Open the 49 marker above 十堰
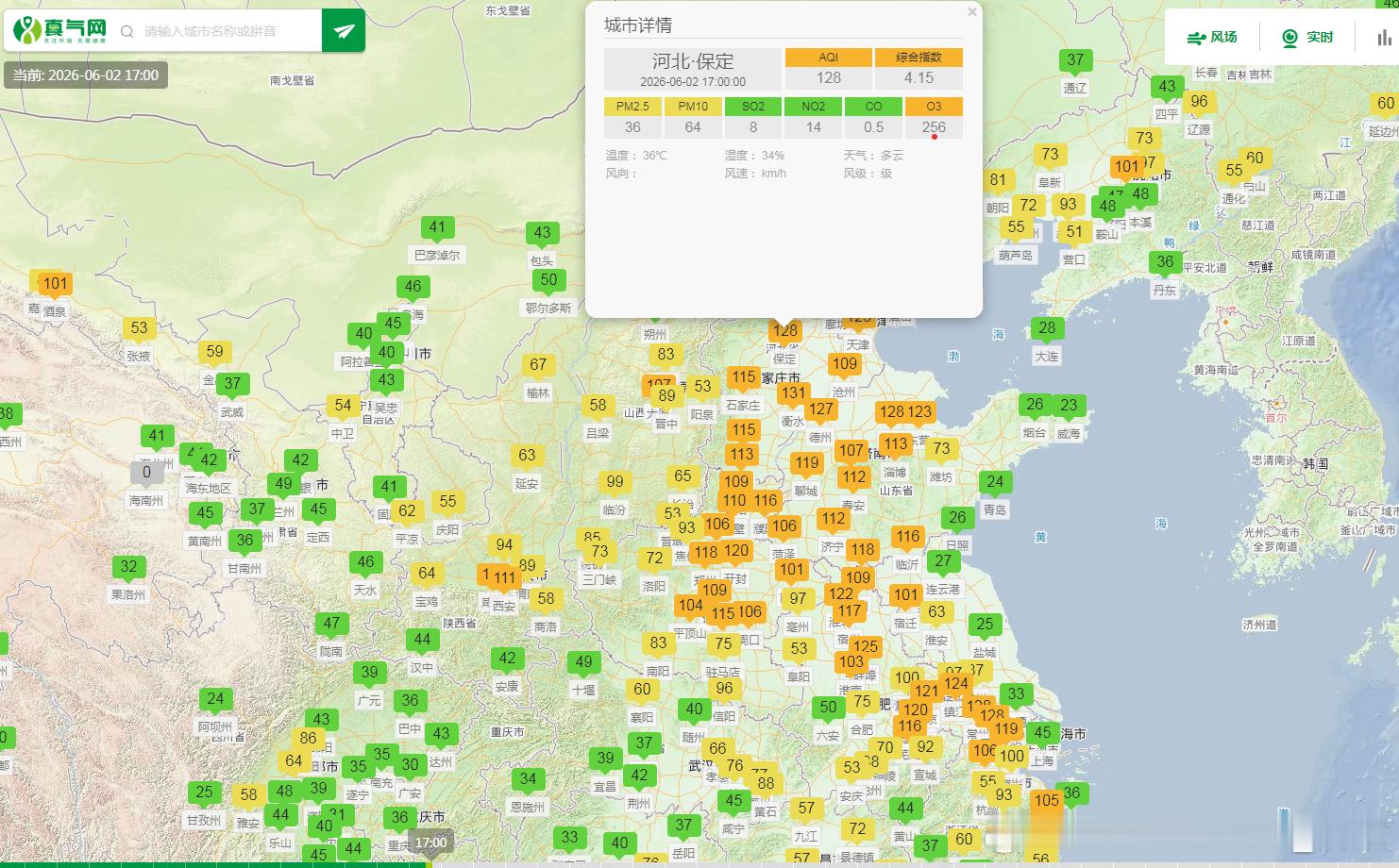Screen dimensions: 1399x868 (x=584, y=662)
